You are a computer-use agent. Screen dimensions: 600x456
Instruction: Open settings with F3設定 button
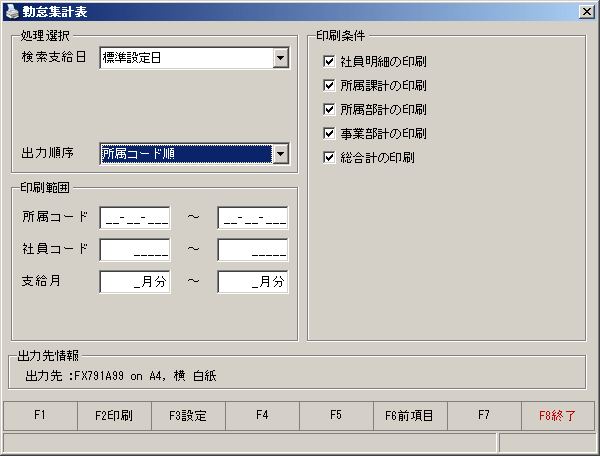click(x=188, y=415)
